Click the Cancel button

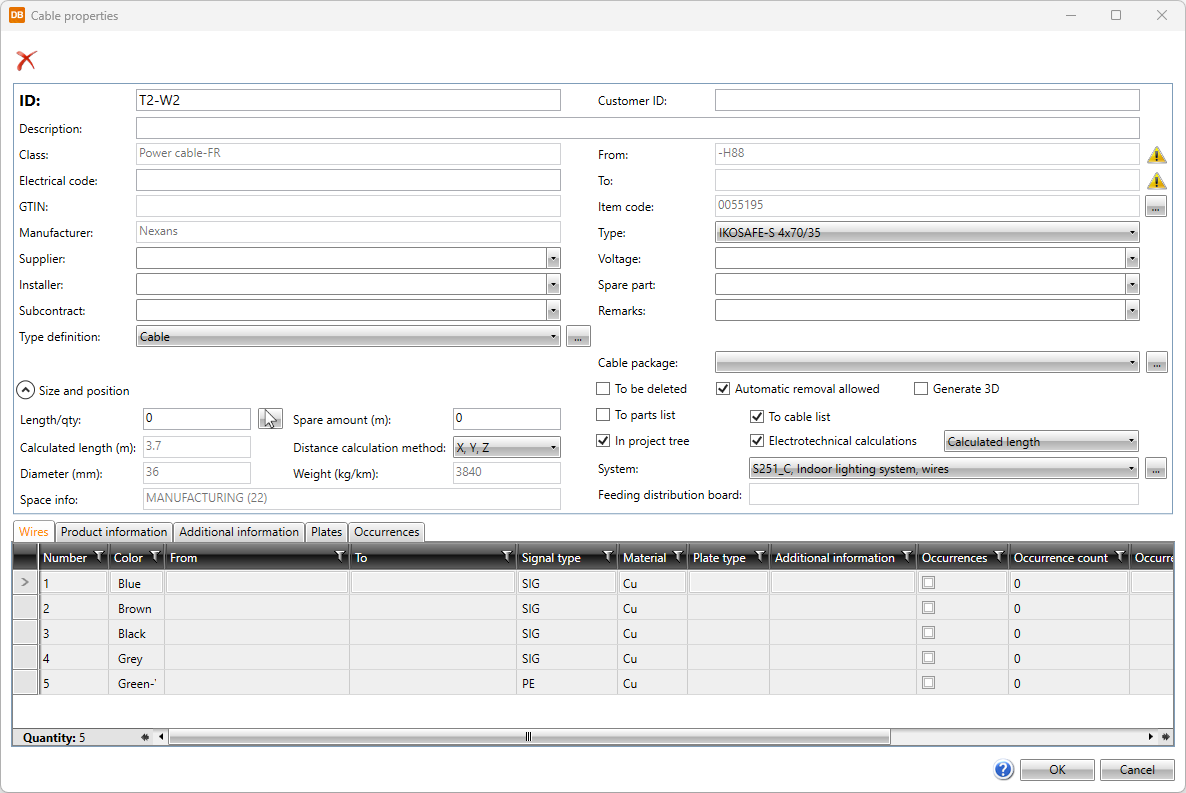pos(1137,769)
